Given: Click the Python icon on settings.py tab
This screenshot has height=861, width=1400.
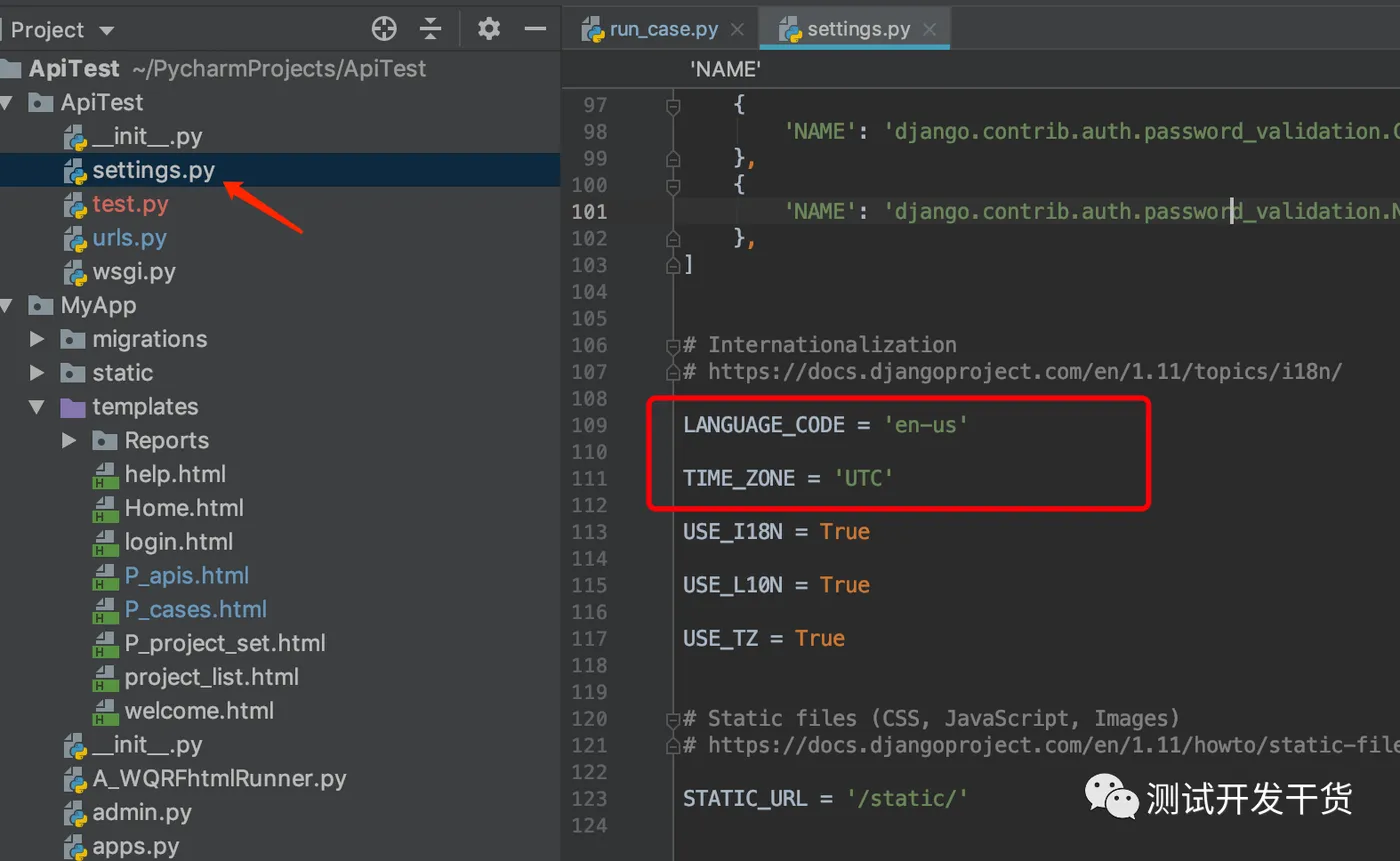Looking at the screenshot, I should tap(791, 29).
